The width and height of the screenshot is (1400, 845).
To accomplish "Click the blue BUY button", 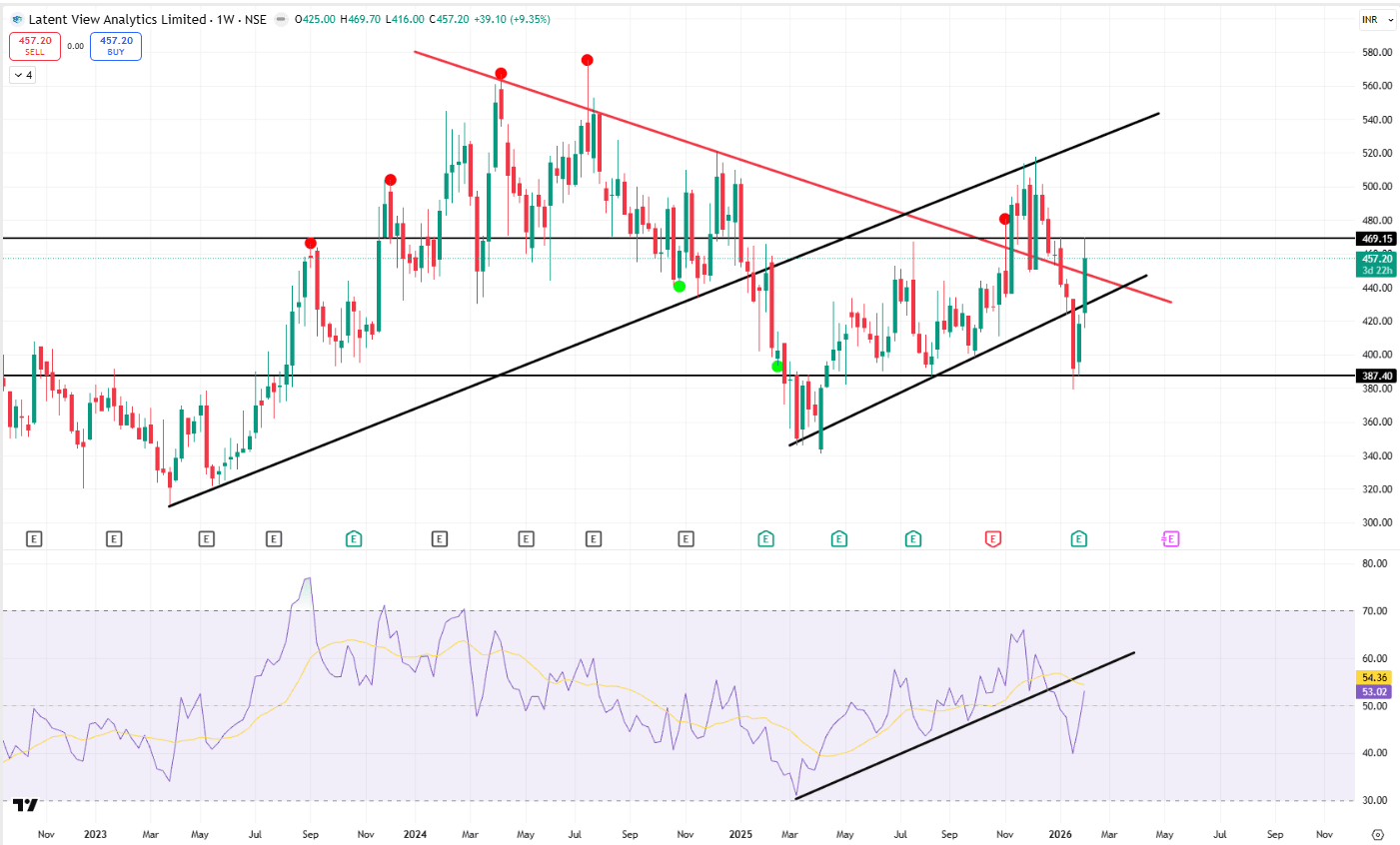I will [x=116, y=46].
